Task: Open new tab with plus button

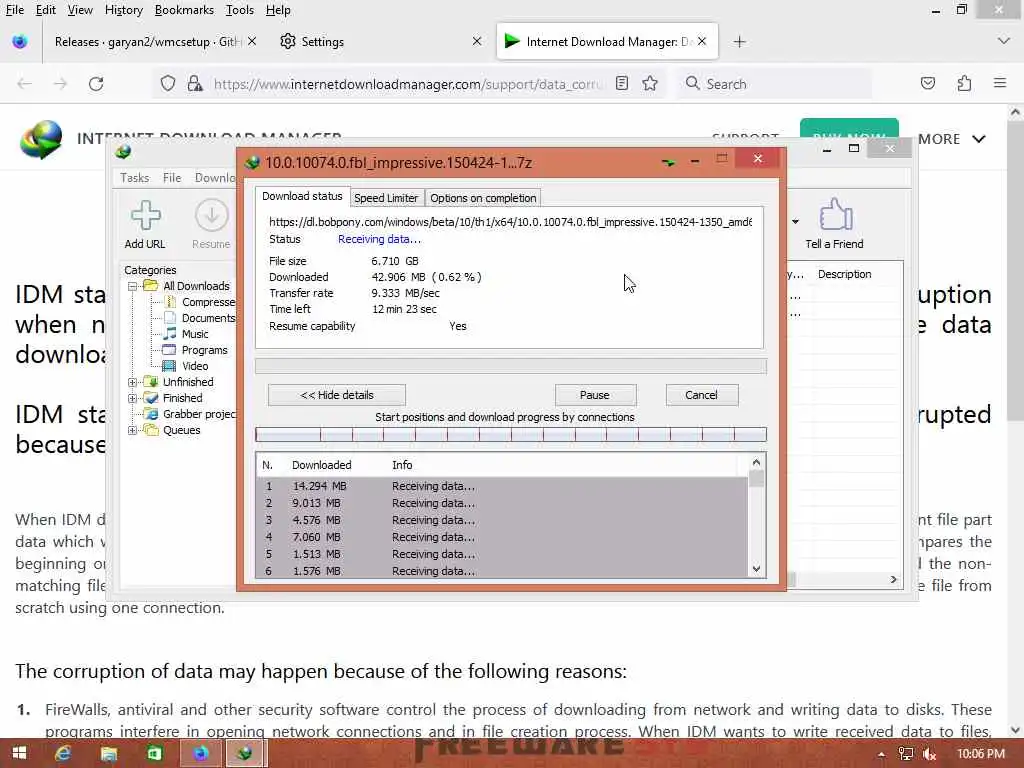Action: tap(739, 42)
